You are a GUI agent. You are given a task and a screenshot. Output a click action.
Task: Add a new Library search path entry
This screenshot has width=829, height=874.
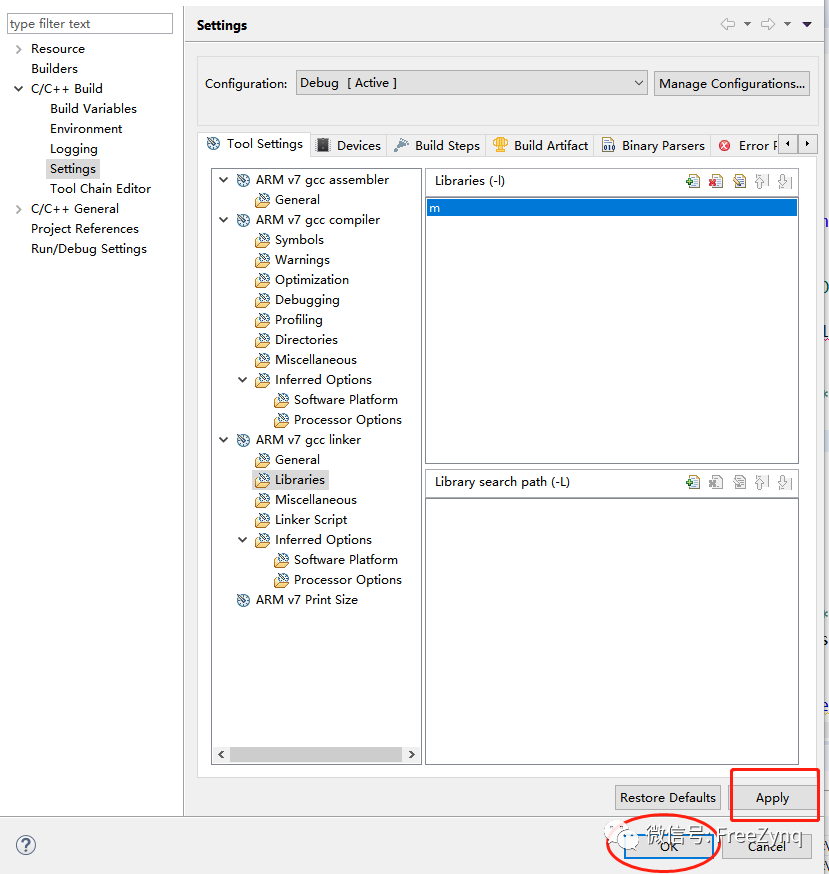pyautogui.click(x=693, y=482)
